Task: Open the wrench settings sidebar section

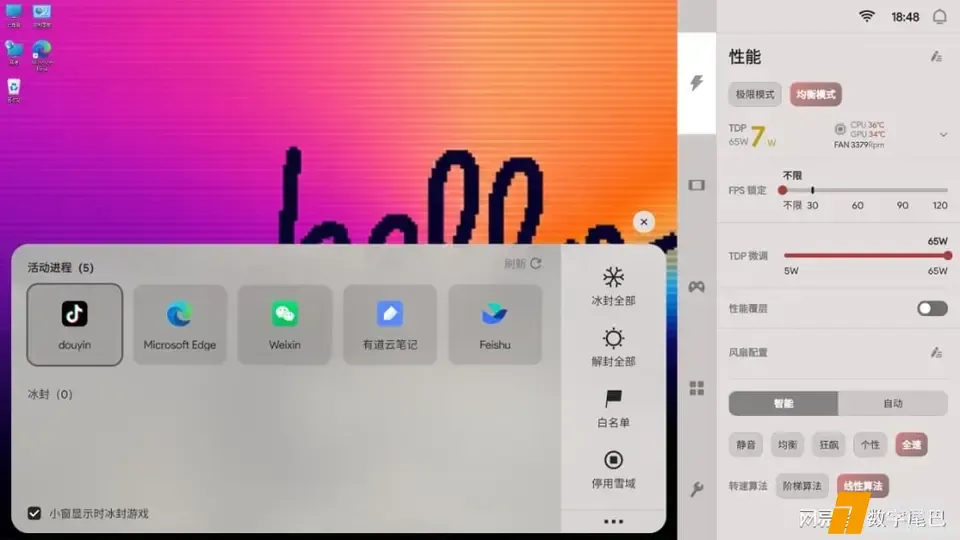Action: (x=696, y=489)
